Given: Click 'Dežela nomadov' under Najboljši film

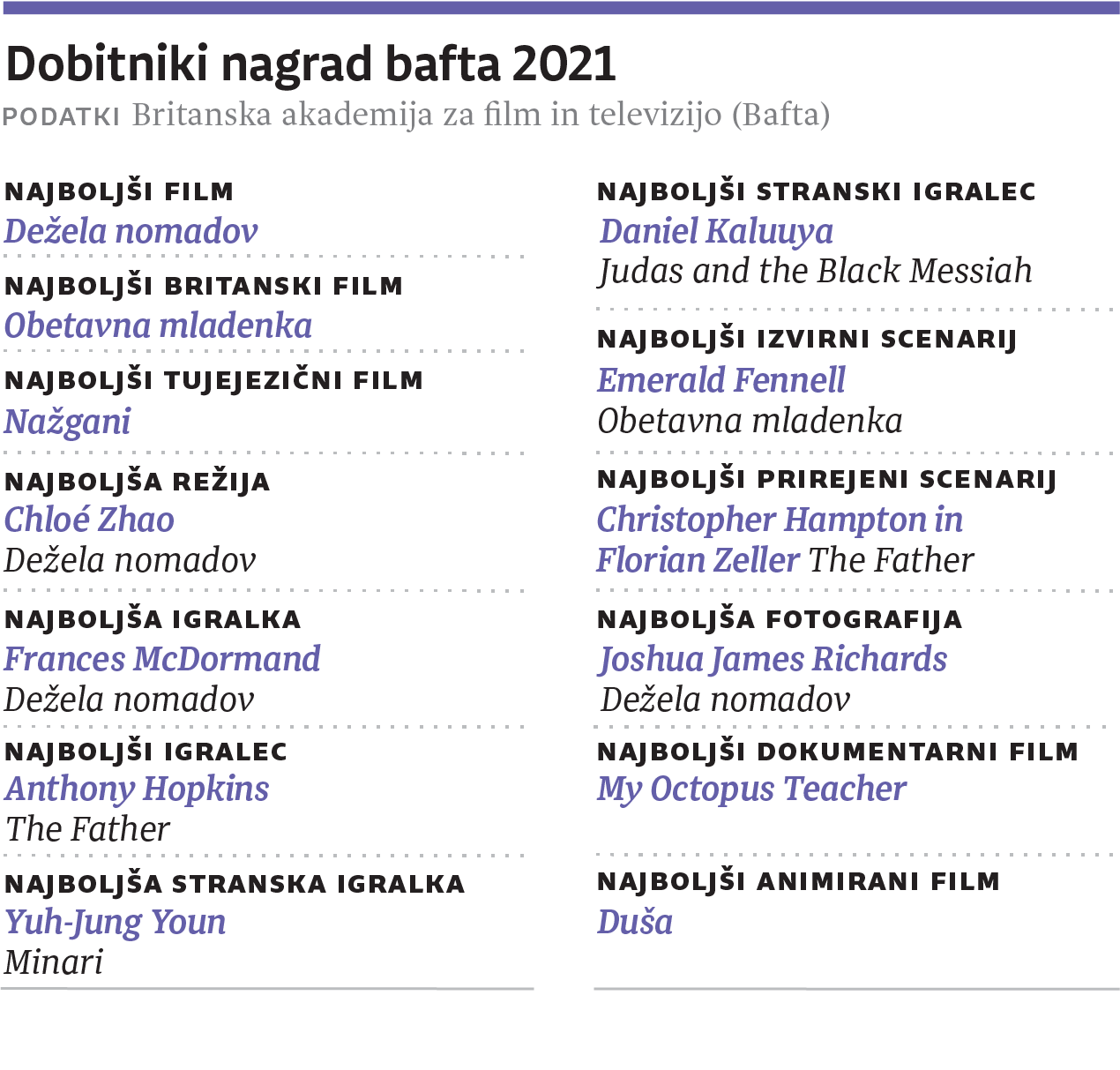Looking at the screenshot, I should coord(131,231).
